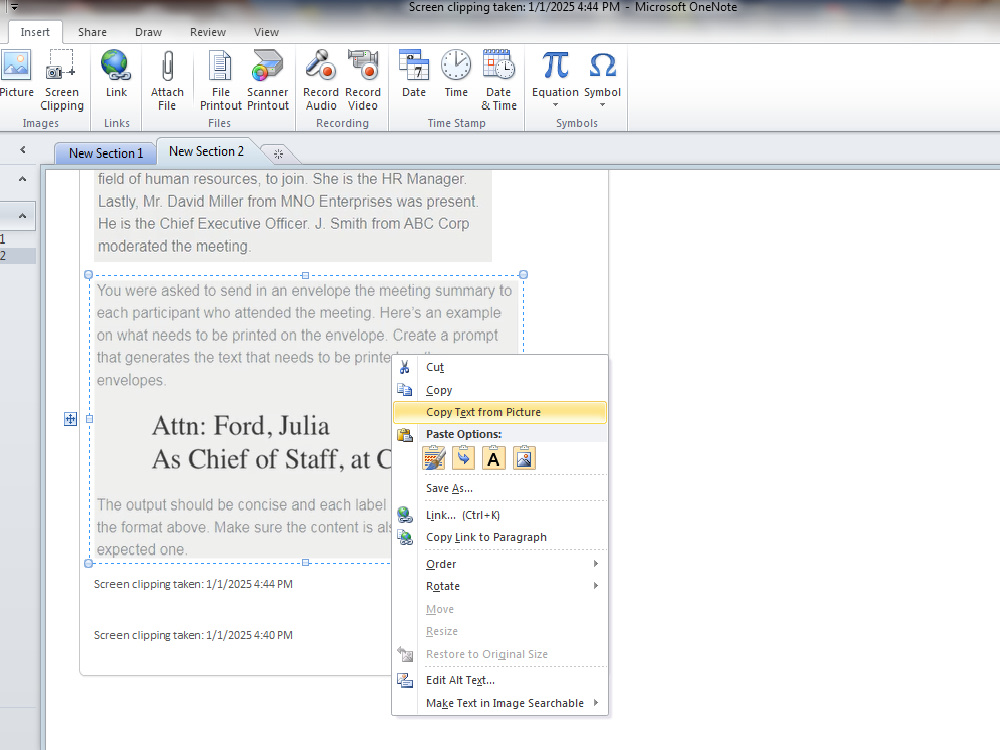Paste with Merge Formatting option
This screenshot has height=750, width=1000.
[464, 458]
